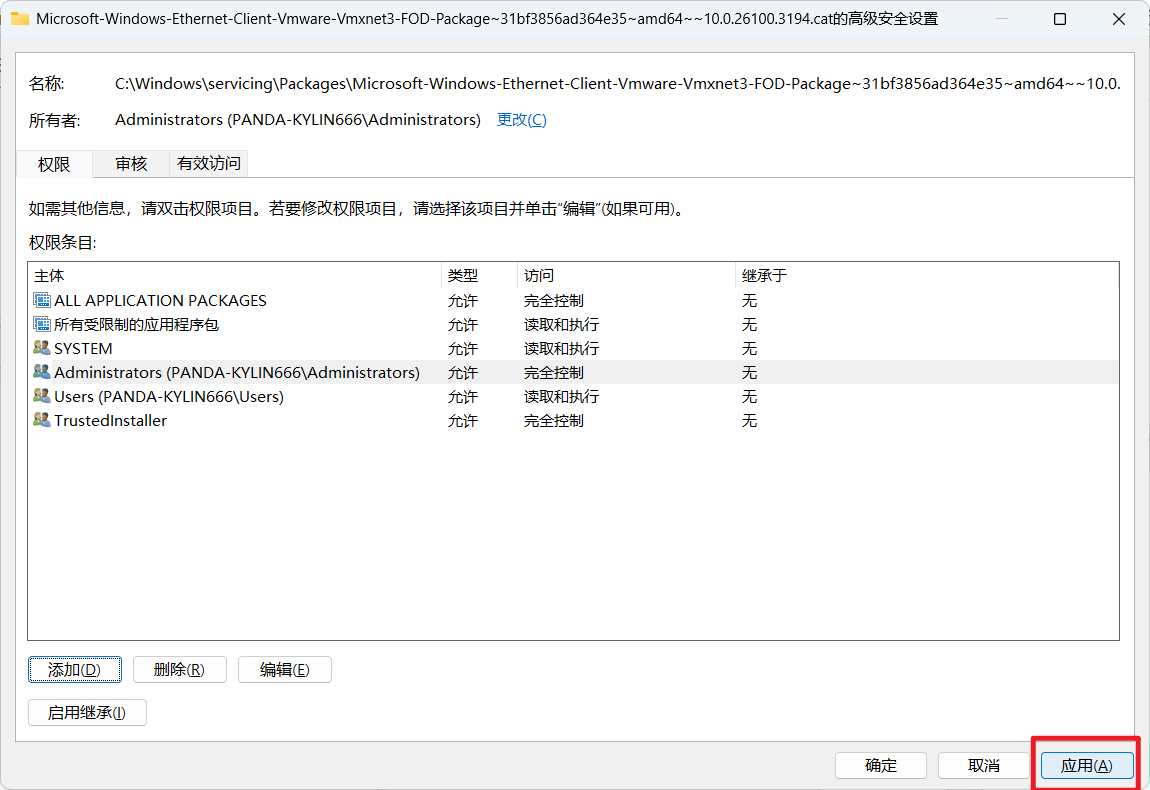Viewport: 1150px width, 790px height.
Task: Confirm with the 确定 button
Action: pos(881,766)
